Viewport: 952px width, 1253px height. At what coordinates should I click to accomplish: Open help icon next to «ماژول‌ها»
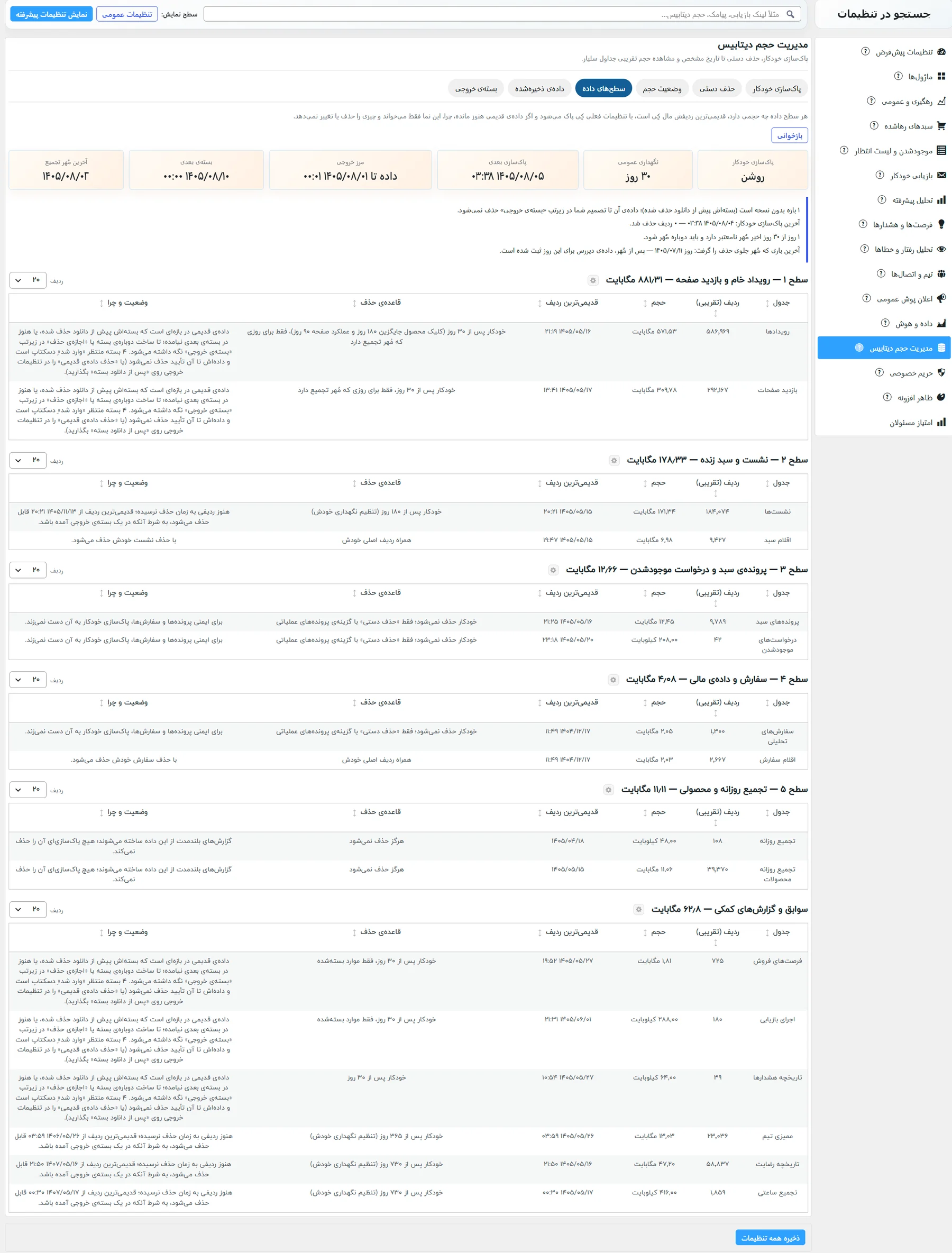(898, 76)
